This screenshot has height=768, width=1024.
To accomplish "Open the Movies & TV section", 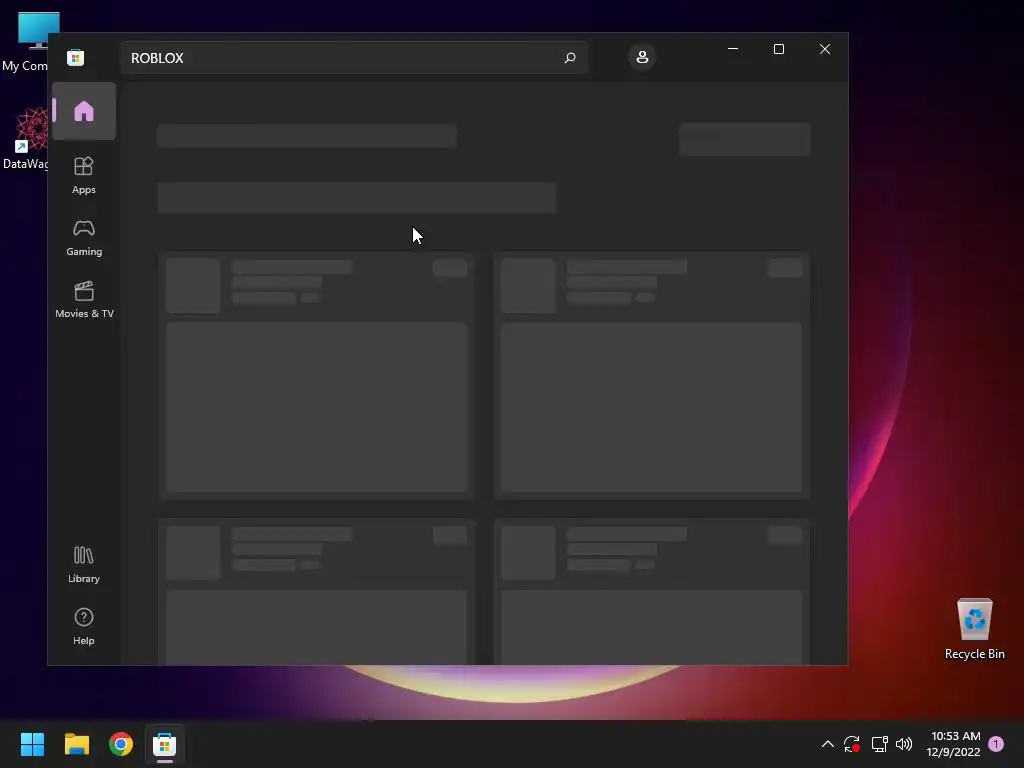I will coord(84,300).
